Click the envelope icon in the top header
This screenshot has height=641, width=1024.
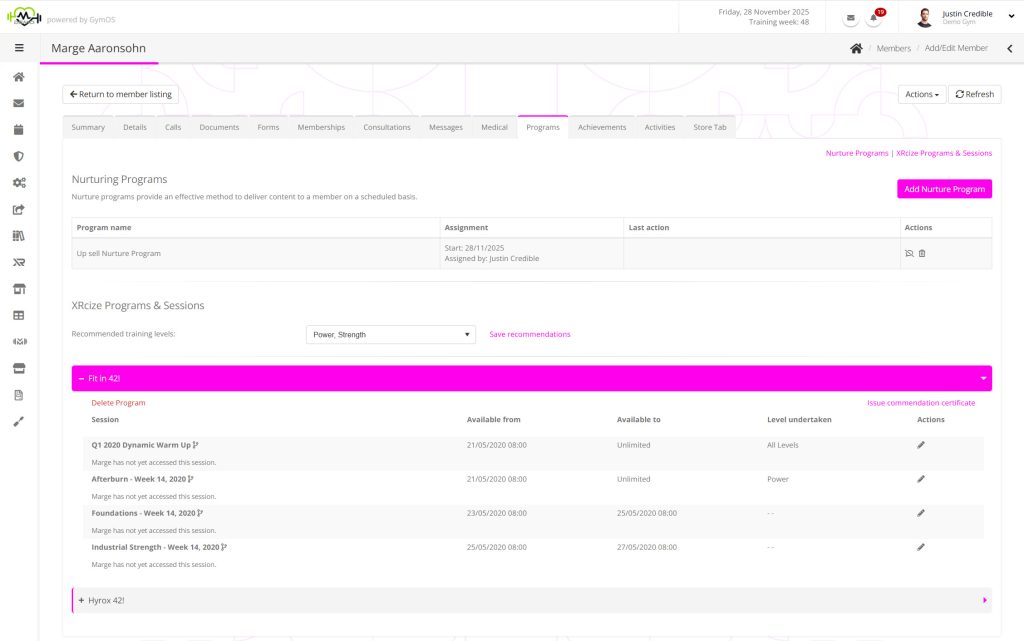click(850, 18)
